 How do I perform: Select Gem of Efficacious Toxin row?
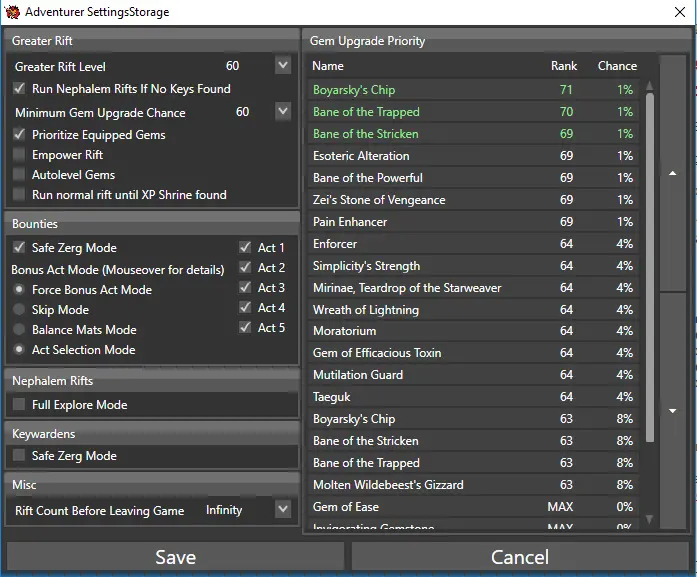(473, 353)
